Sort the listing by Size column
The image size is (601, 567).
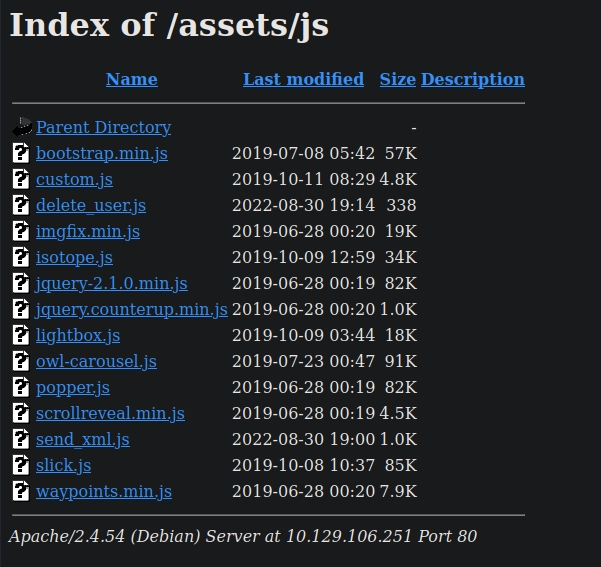[x=397, y=79]
